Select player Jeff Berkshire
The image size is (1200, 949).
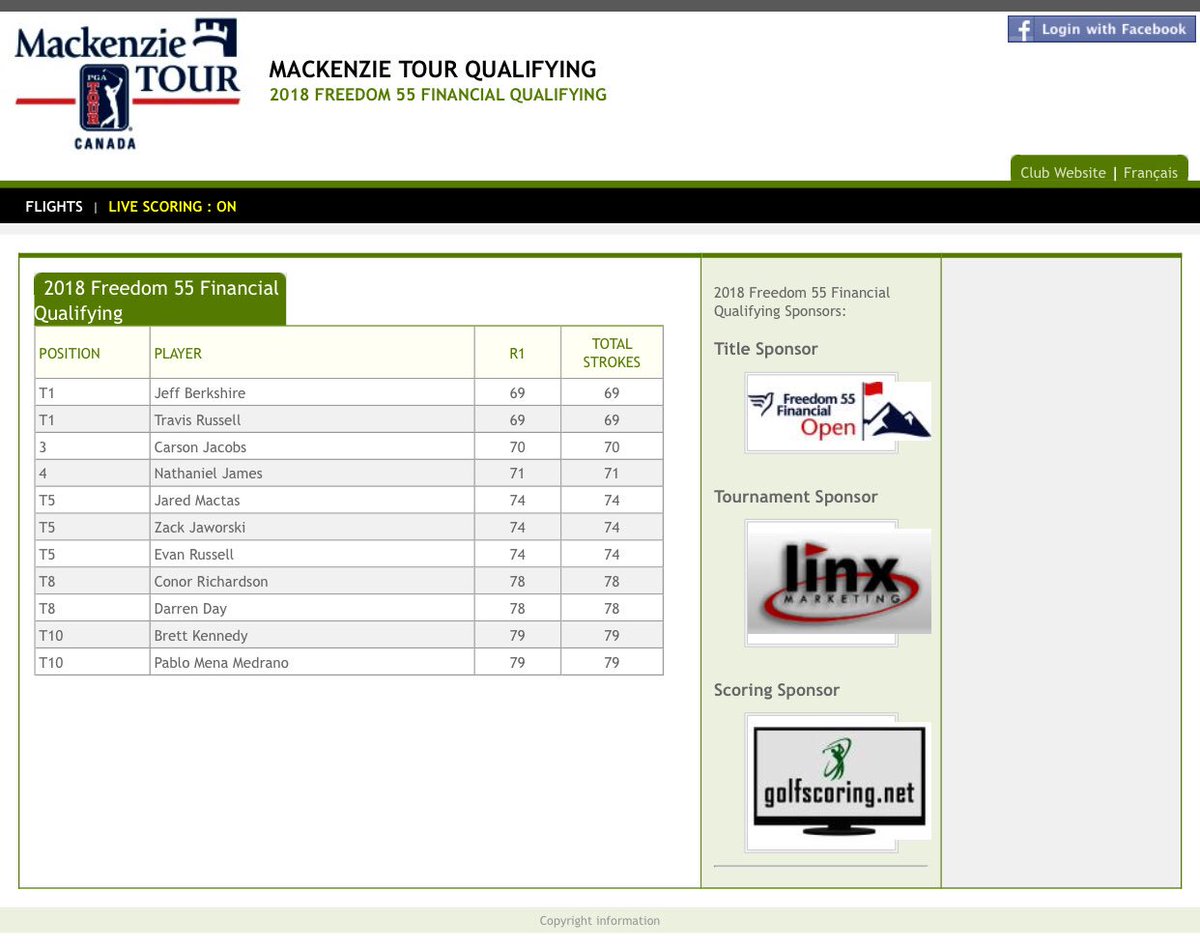199,393
